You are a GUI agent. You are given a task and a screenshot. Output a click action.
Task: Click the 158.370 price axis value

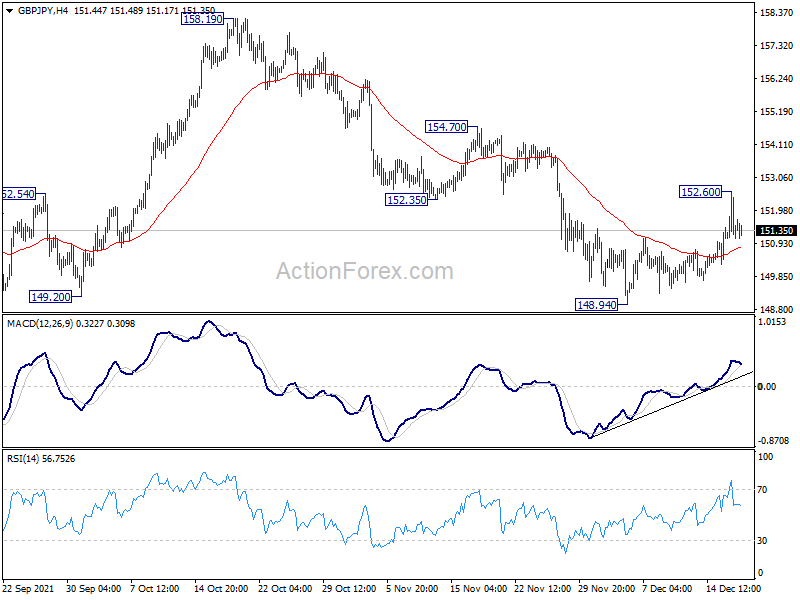click(x=776, y=13)
